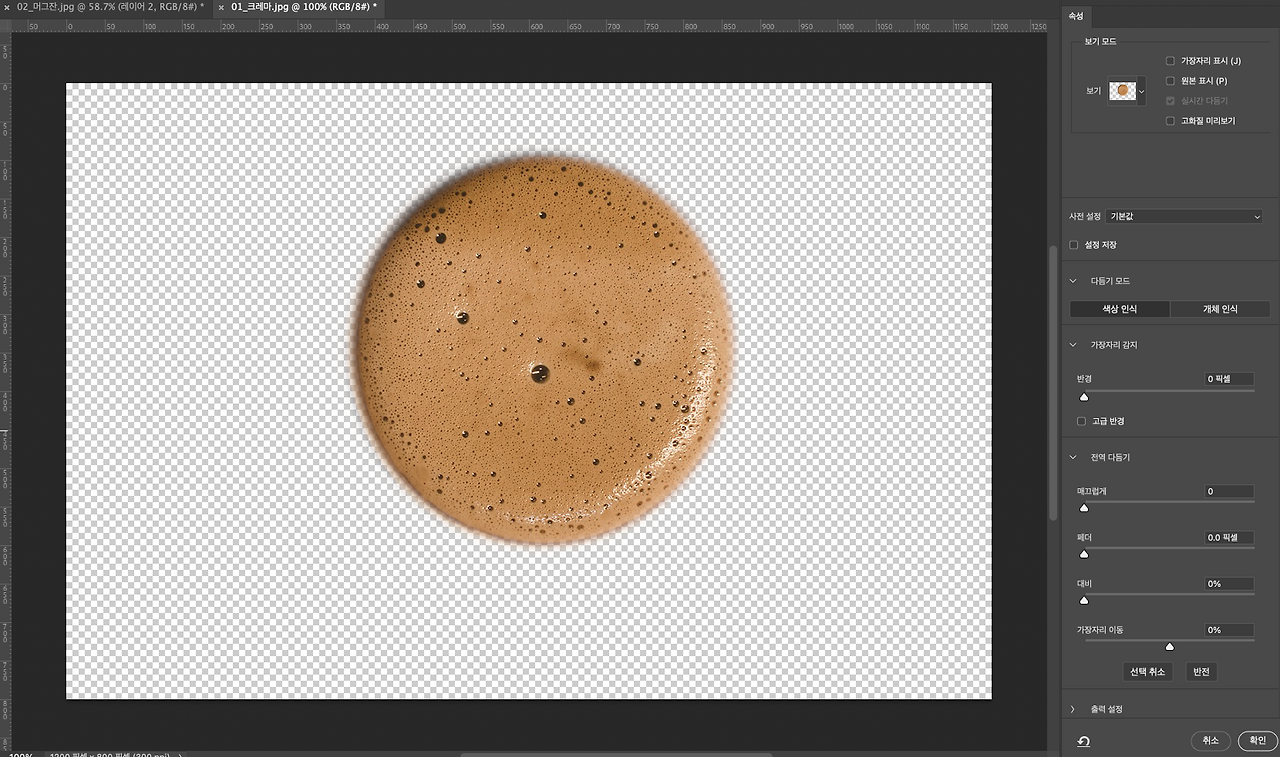Collapse the 다듬기 모드 section
The width and height of the screenshot is (1280, 757).
(1073, 281)
